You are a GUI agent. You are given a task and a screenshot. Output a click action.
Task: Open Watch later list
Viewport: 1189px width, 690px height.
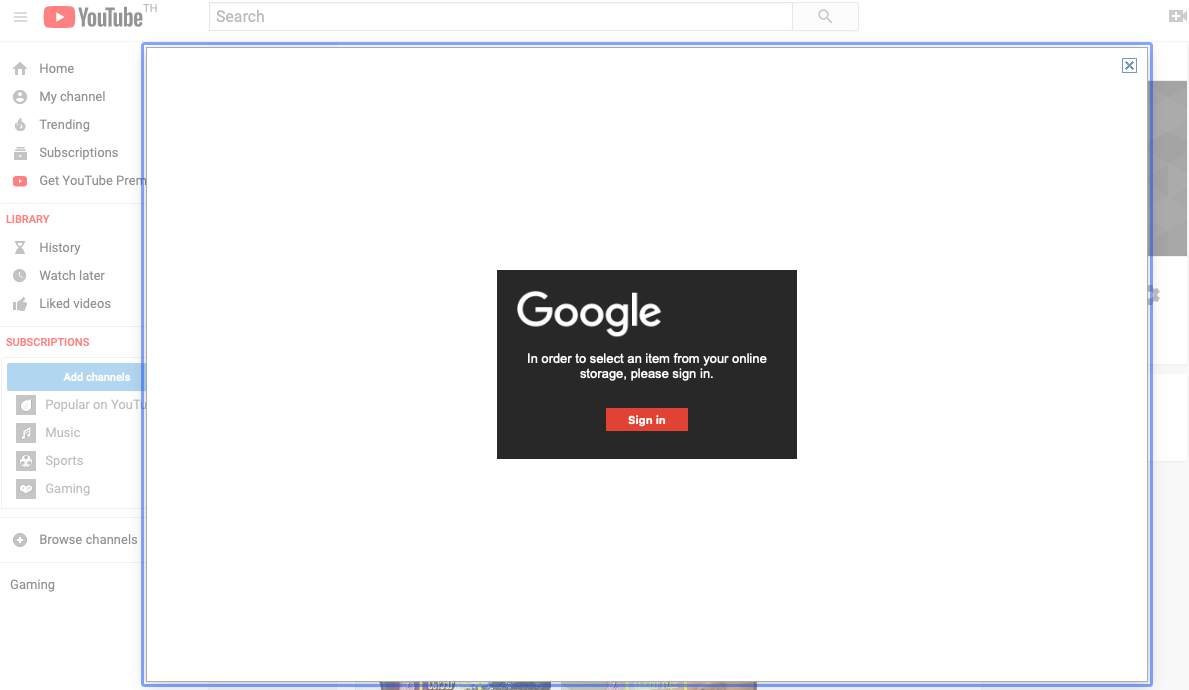tap(72, 275)
